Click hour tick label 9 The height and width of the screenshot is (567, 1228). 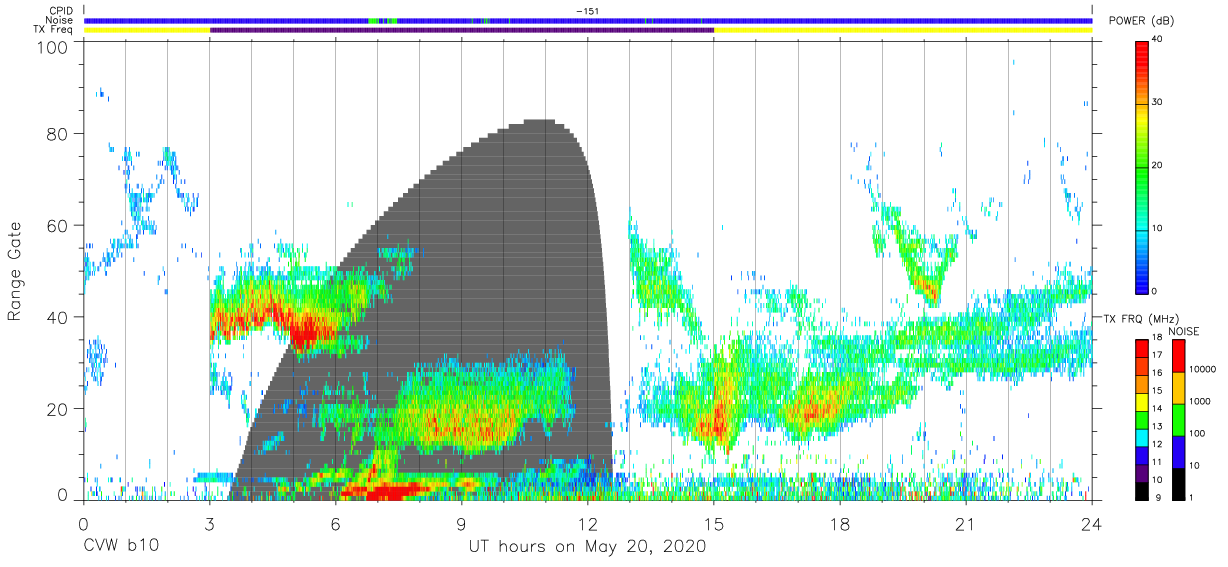coord(461,524)
